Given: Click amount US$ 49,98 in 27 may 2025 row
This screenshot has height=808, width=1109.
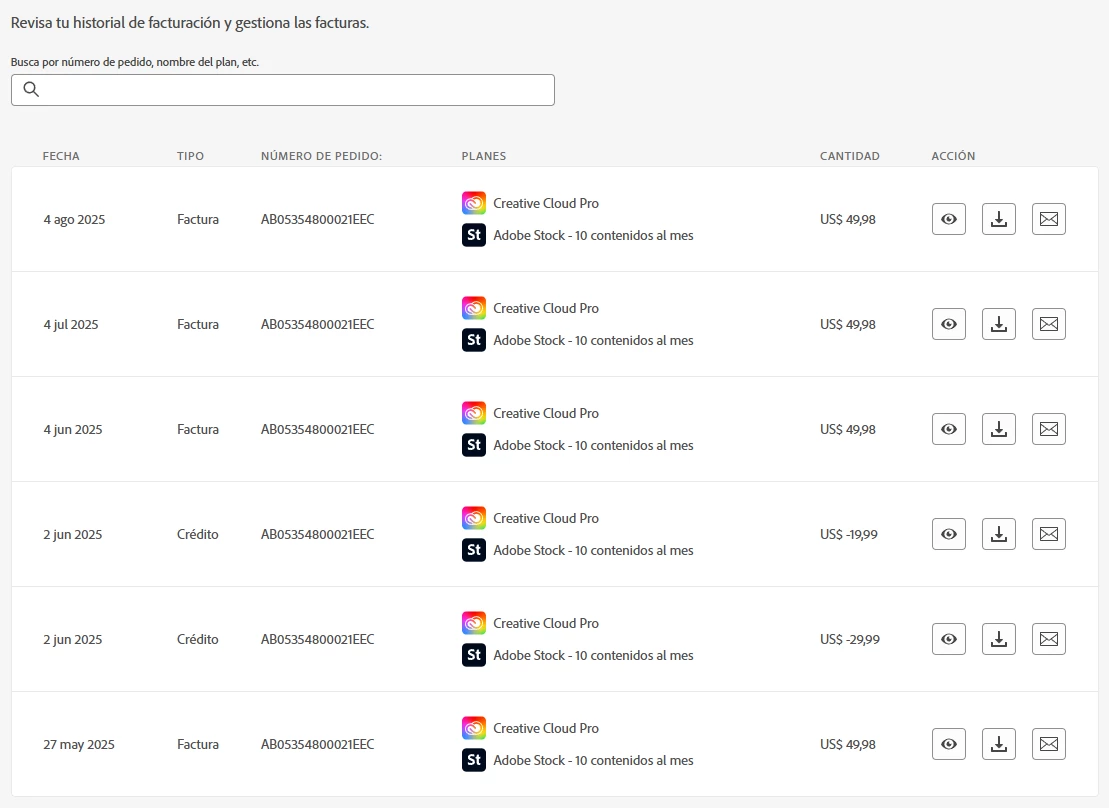Looking at the screenshot, I should (847, 744).
